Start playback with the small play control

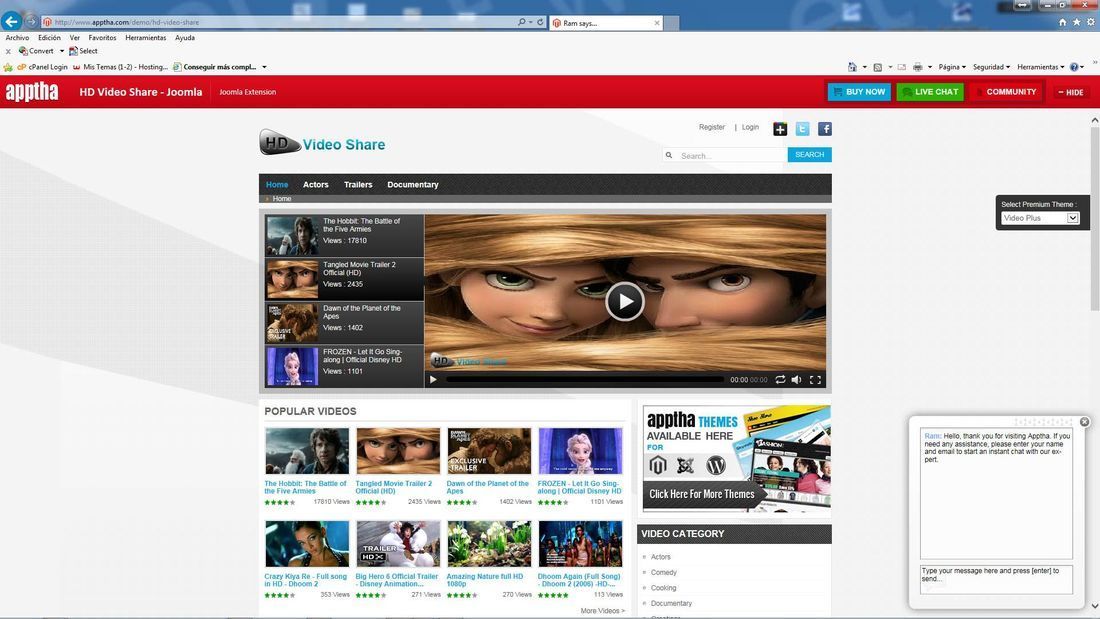[433, 380]
